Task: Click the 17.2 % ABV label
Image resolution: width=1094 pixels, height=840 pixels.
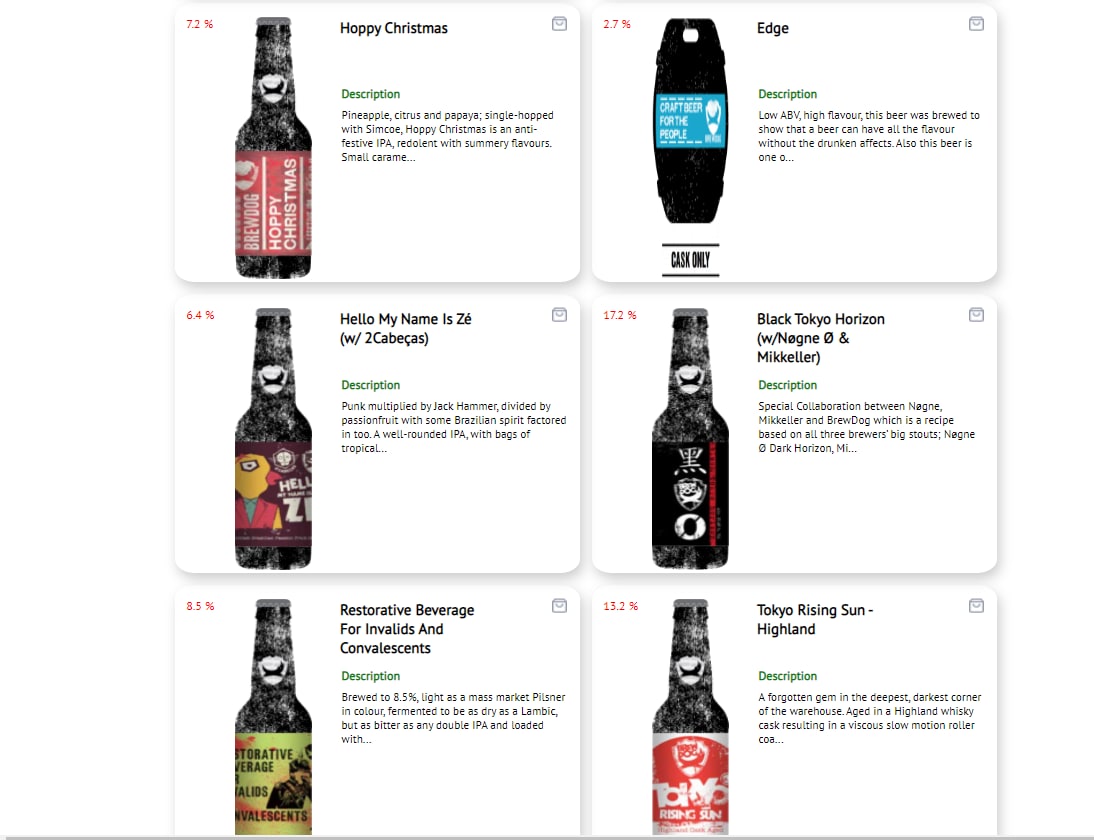Action: click(x=620, y=315)
